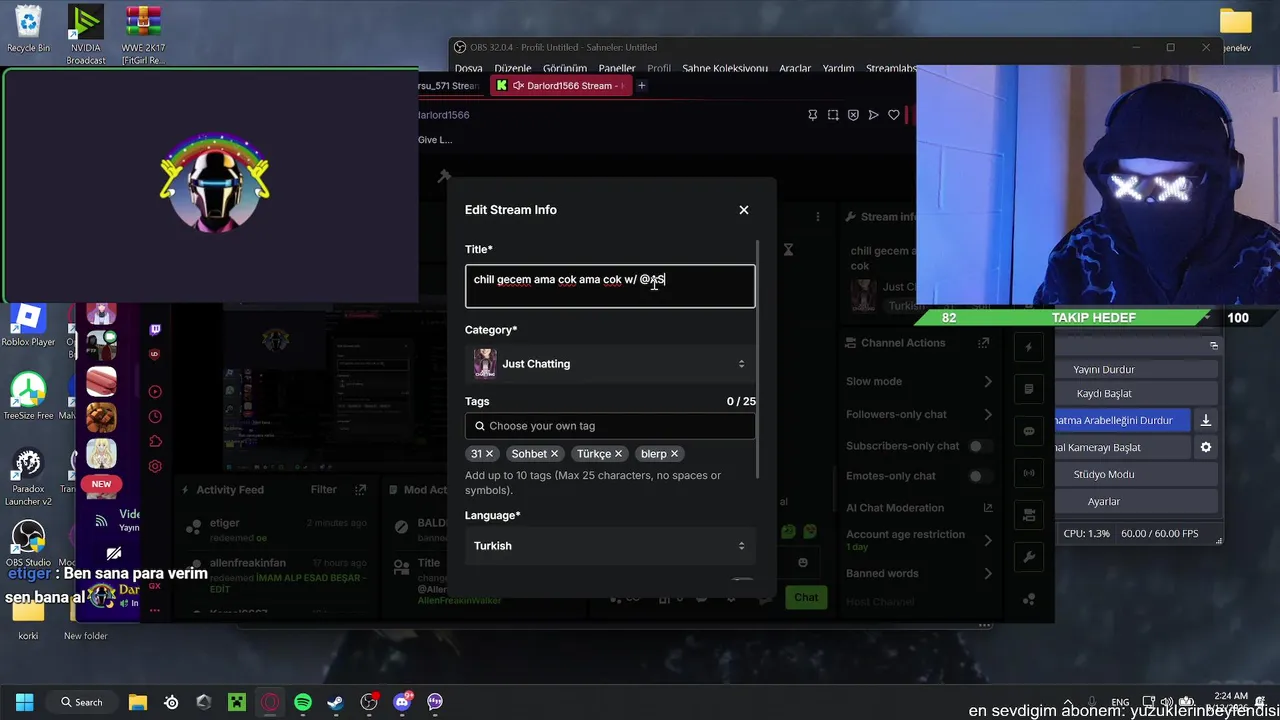Click the pin icon in browser toolbar
Image resolution: width=1280 pixels, height=720 pixels.
pyautogui.click(x=812, y=115)
